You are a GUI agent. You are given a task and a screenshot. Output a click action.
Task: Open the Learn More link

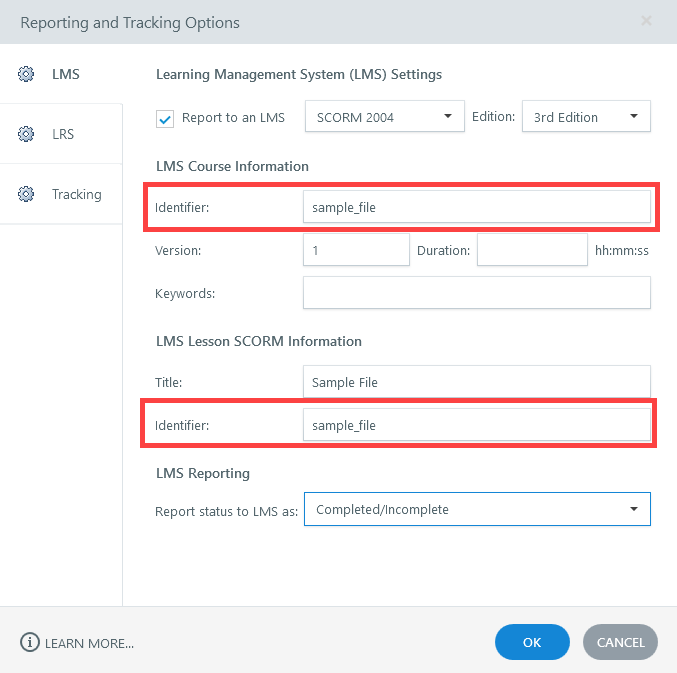(89, 643)
